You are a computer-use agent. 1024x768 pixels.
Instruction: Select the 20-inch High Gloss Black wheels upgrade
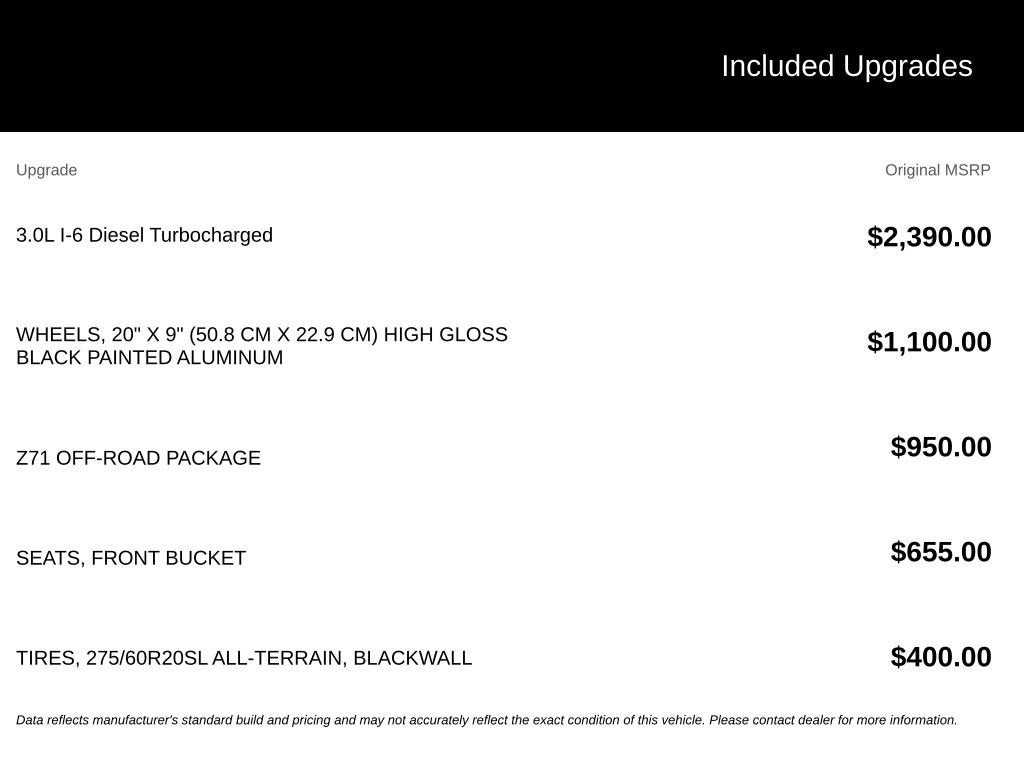pyautogui.click(x=262, y=346)
